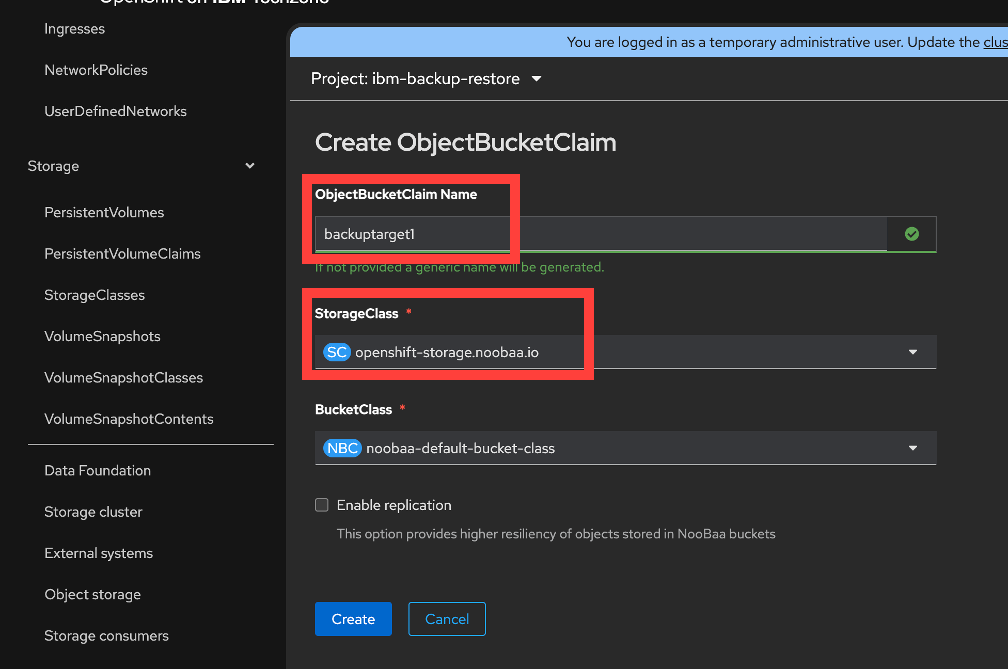Follow the link in the login banner
This screenshot has height=670, width=1008.
[x=995, y=42]
